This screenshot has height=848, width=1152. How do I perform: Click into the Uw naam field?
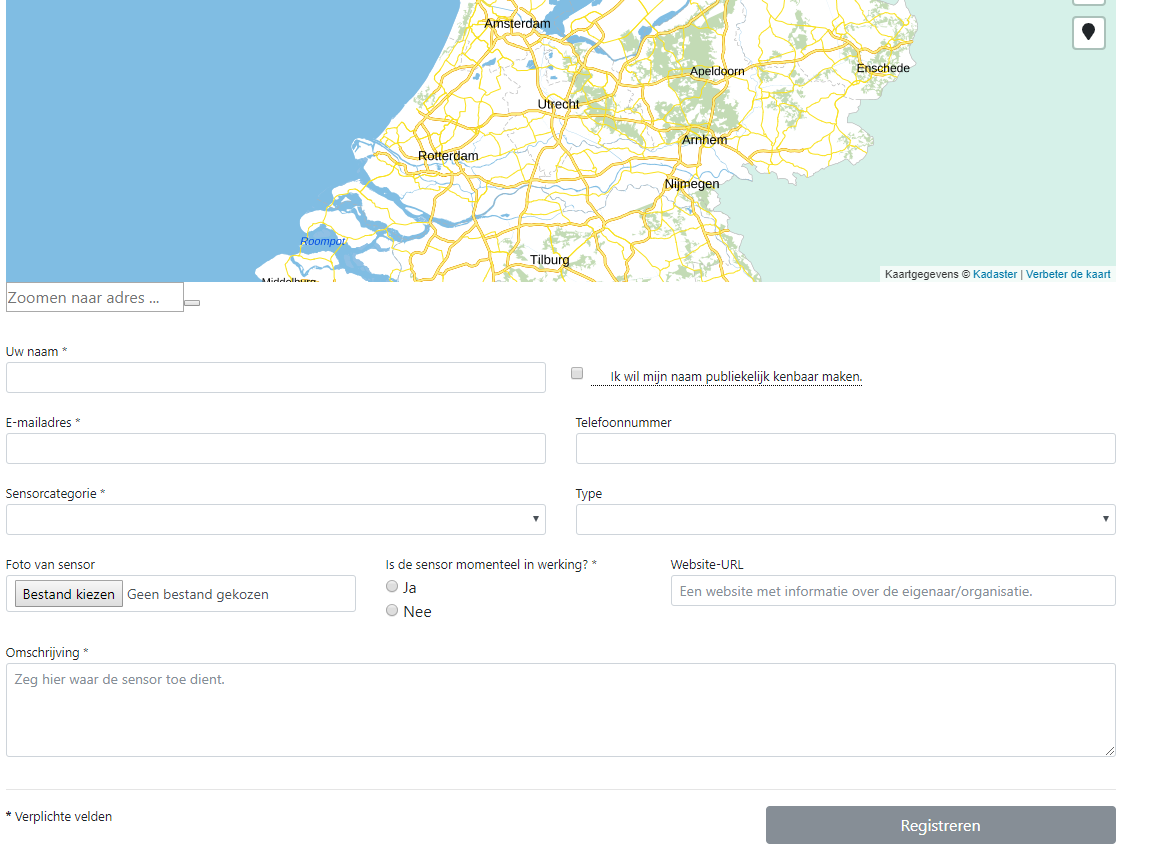[276, 377]
